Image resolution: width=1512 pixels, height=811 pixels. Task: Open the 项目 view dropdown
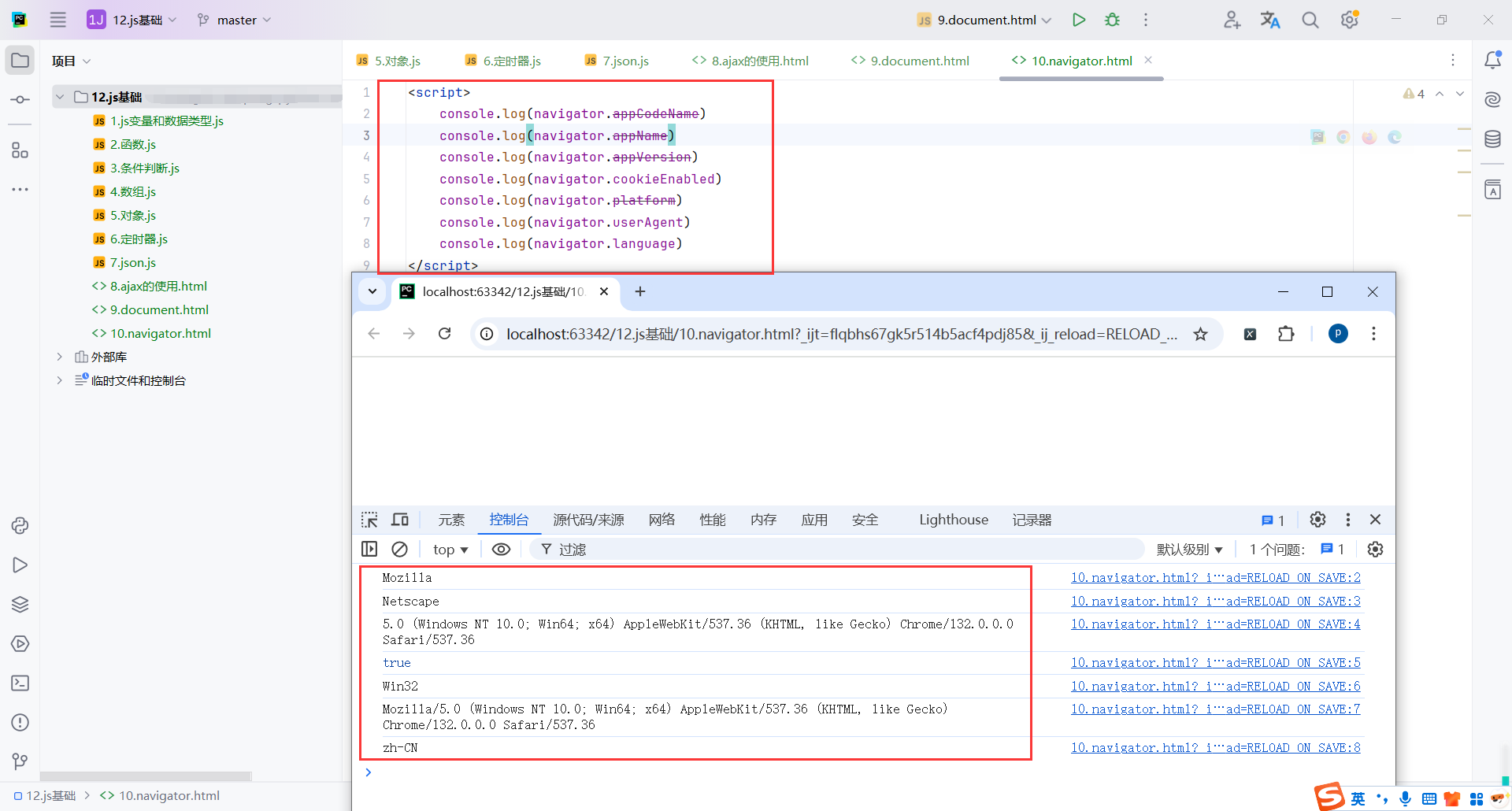click(x=71, y=61)
